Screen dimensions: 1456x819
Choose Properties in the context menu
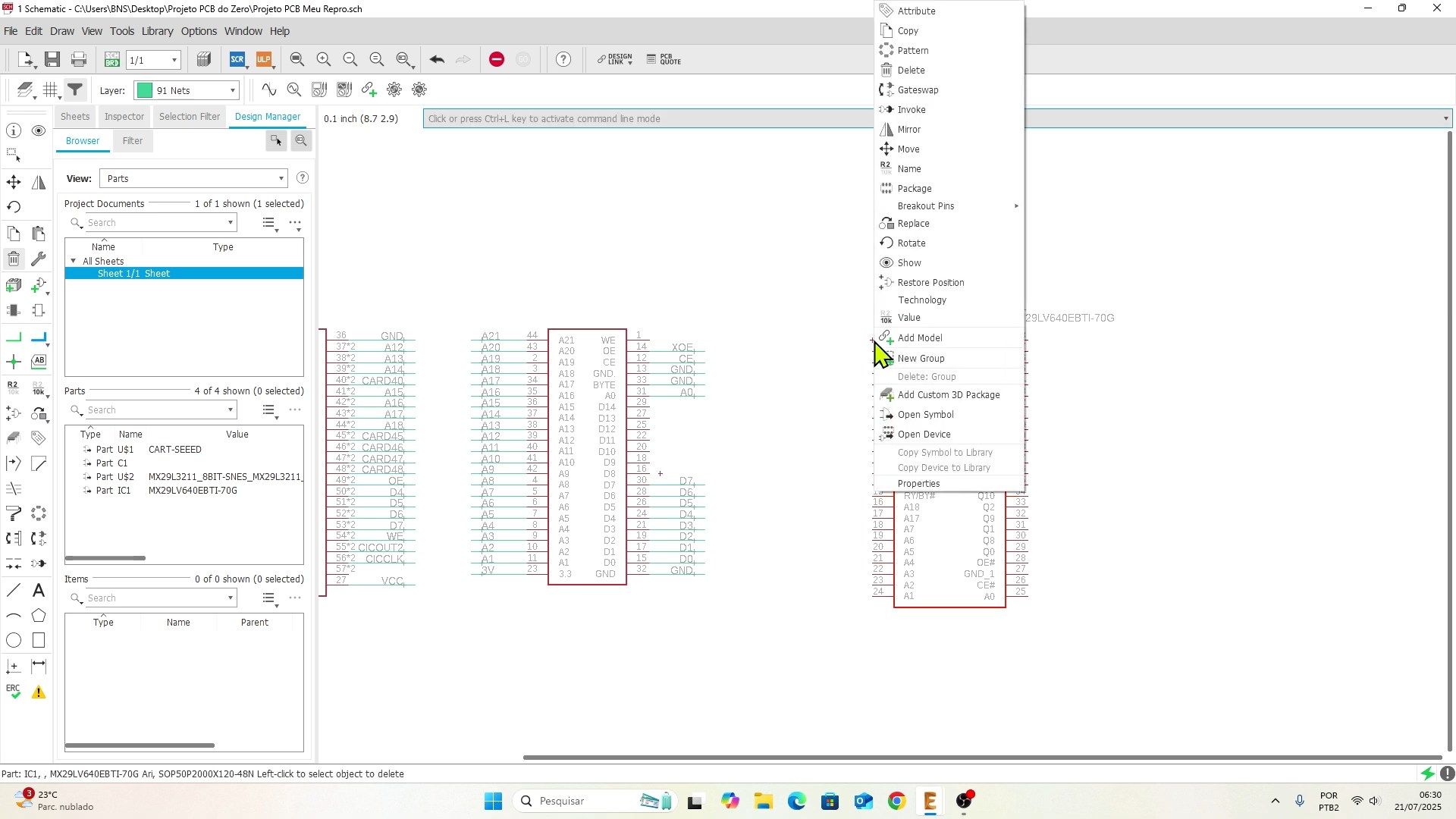[x=949, y=484]
